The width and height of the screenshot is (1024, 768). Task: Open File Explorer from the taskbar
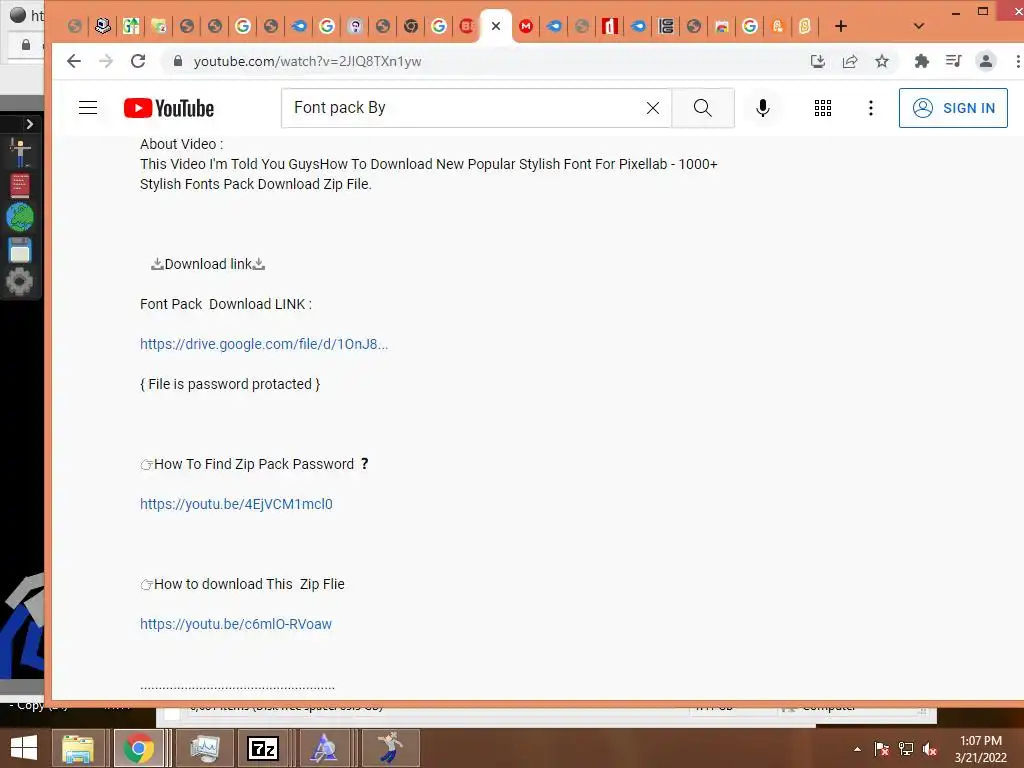[78, 748]
